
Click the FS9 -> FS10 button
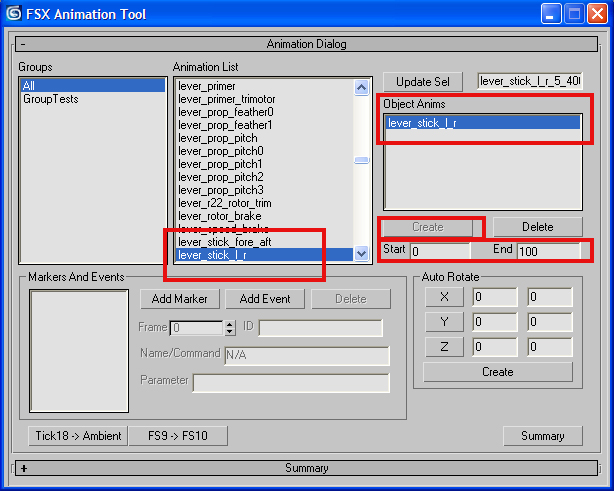pyautogui.click(x=178, y=436)
